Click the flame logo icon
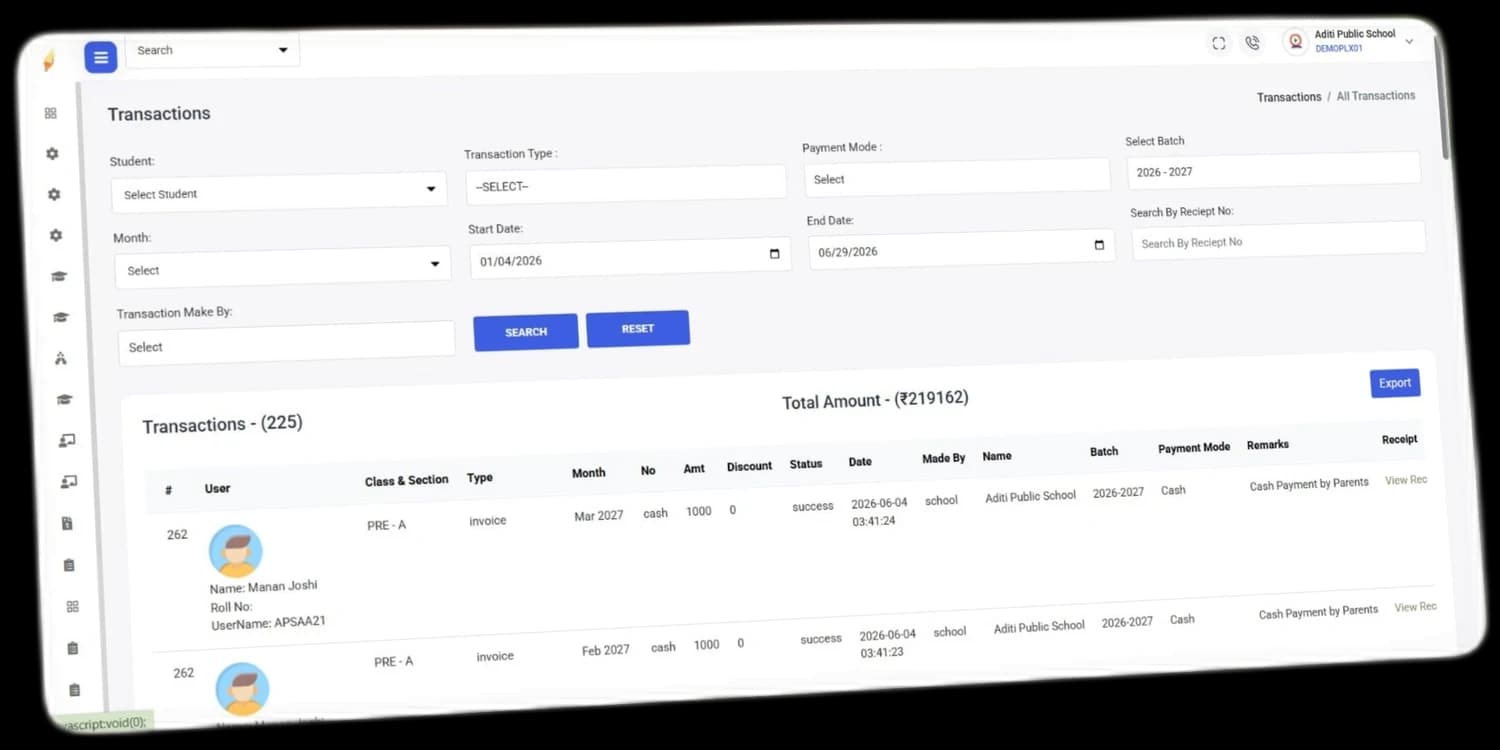1500x750 pixels. pyautogui.click(x=49, y=61)
